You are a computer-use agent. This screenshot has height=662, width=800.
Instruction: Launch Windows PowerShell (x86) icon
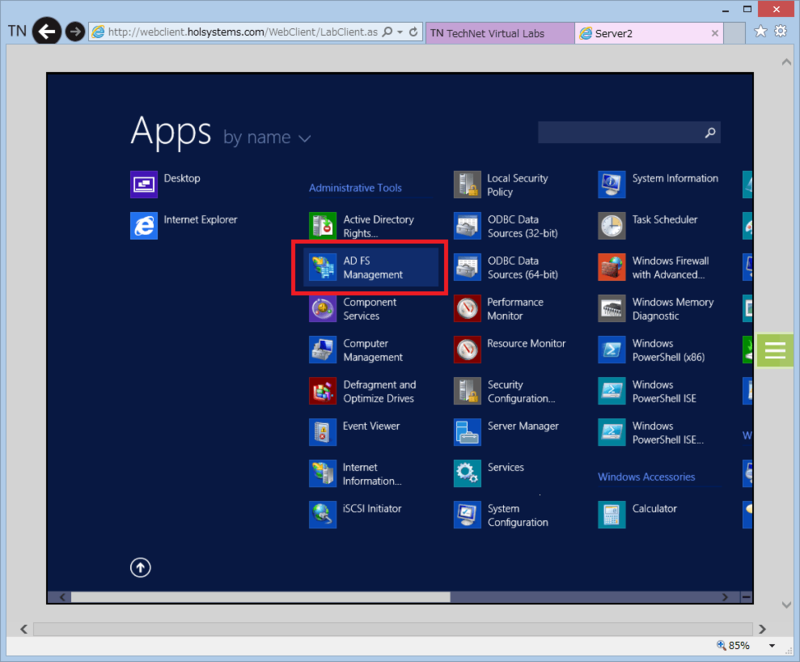click(611, 349)
